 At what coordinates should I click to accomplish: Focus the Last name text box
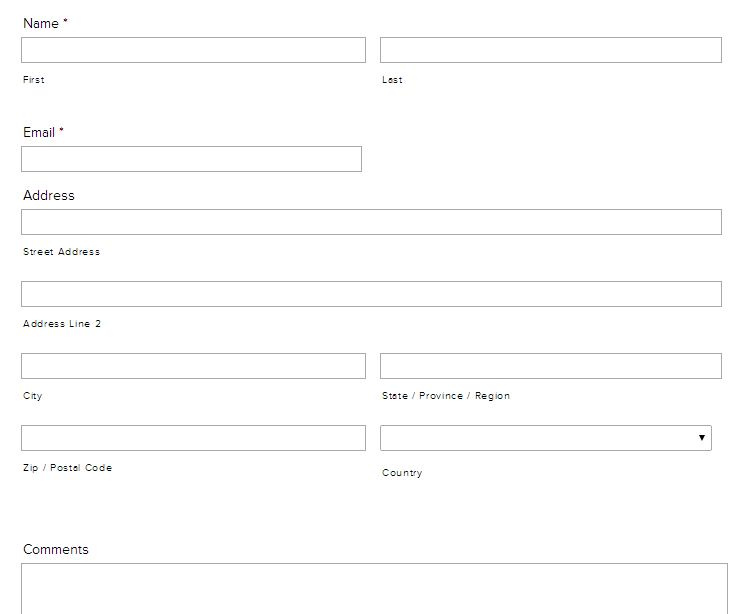click(x=550, y=50)
